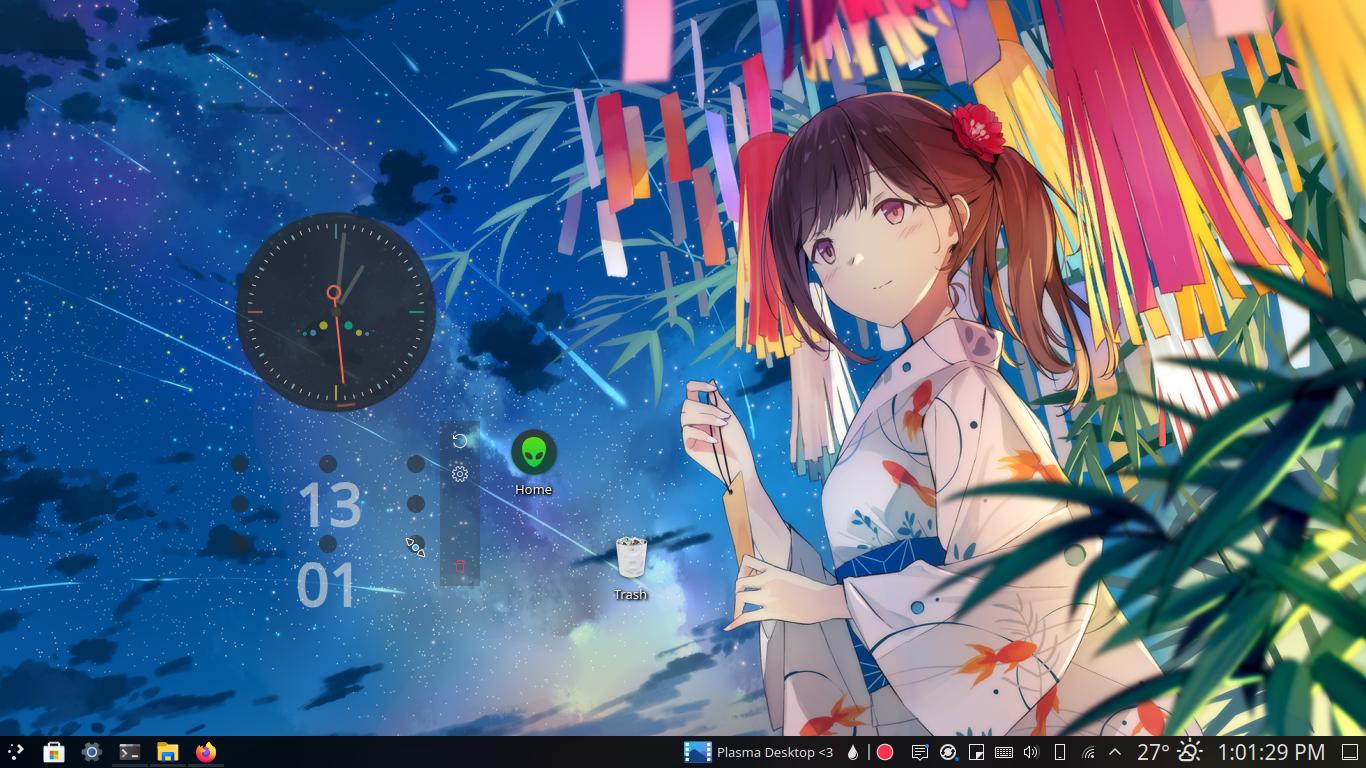Select the Home desktop icon
Screen dimensions: 1366x768
pyautogui.click(x=534, y=464)
